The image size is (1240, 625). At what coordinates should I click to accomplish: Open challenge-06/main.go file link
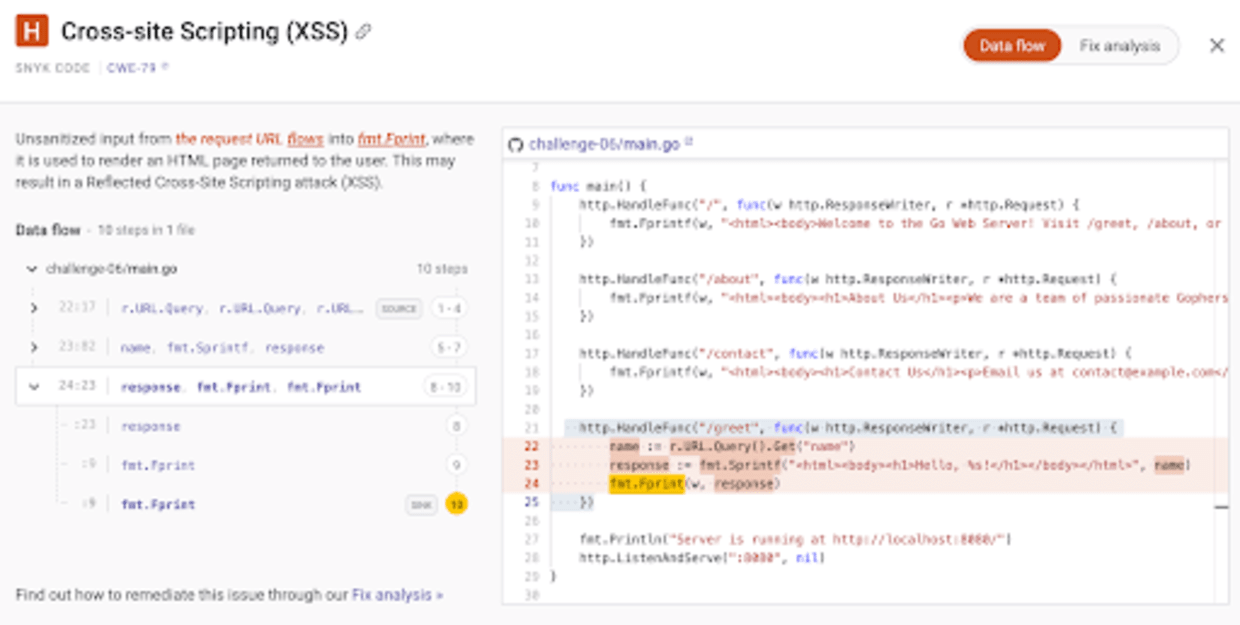(604, 144)
